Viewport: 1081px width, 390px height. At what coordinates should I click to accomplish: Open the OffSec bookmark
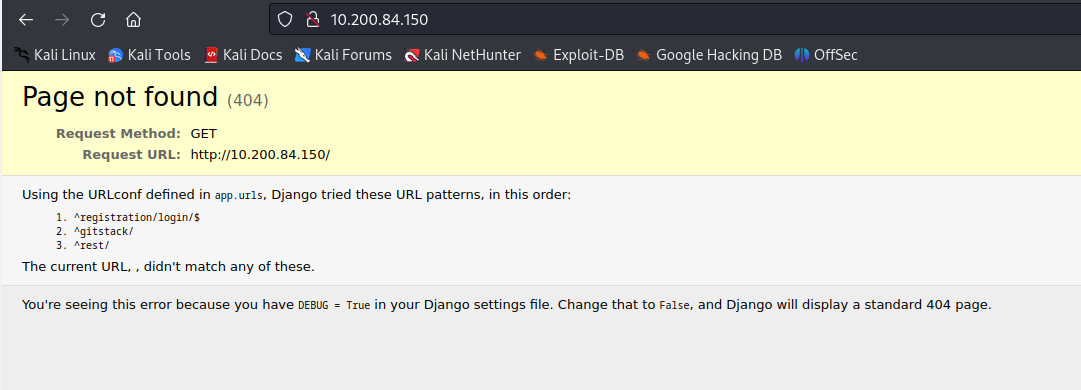pos(826,55)
